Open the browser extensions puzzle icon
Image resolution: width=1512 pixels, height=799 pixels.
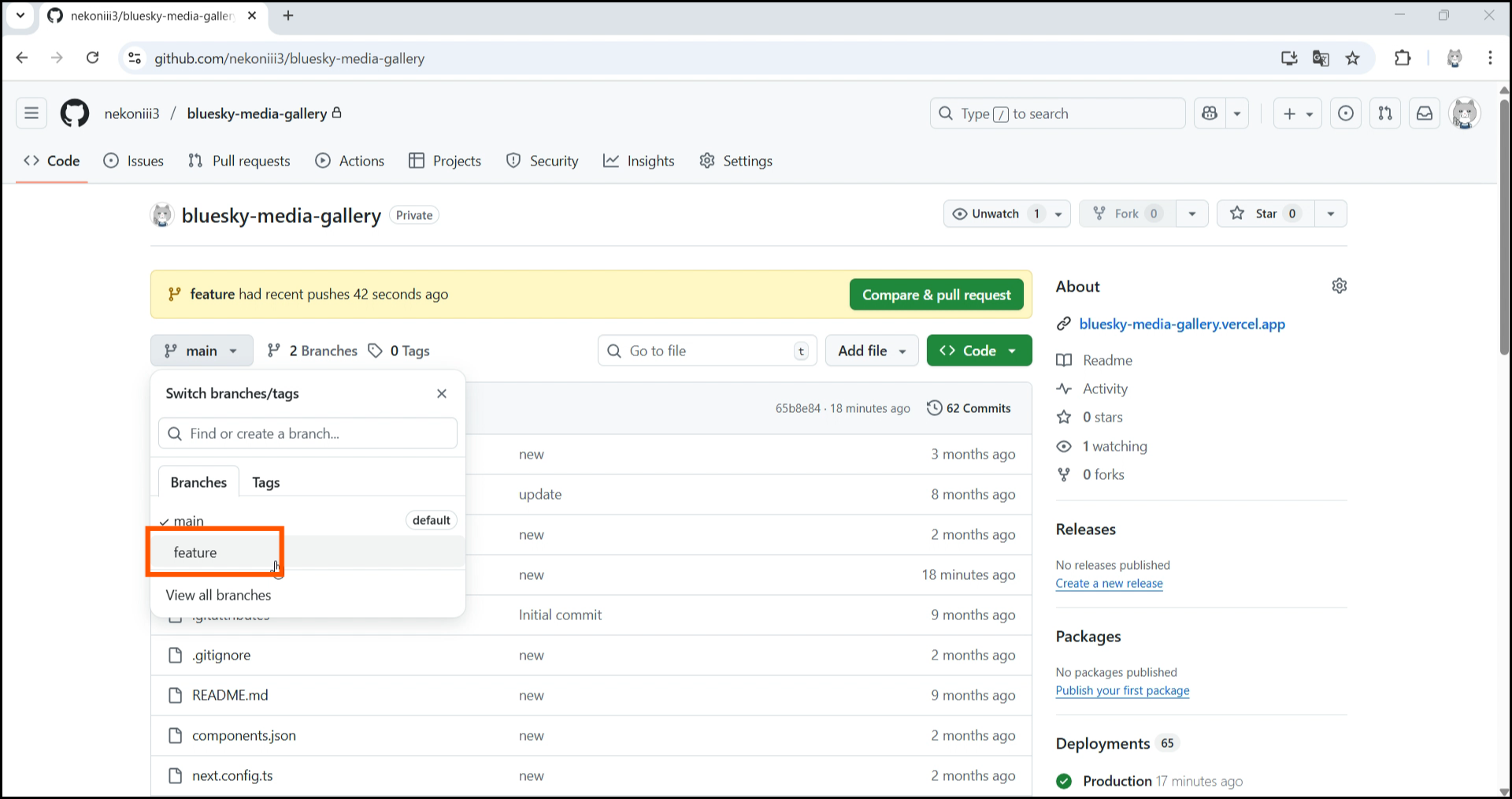pyautogui.click(x=1403, y=58)
